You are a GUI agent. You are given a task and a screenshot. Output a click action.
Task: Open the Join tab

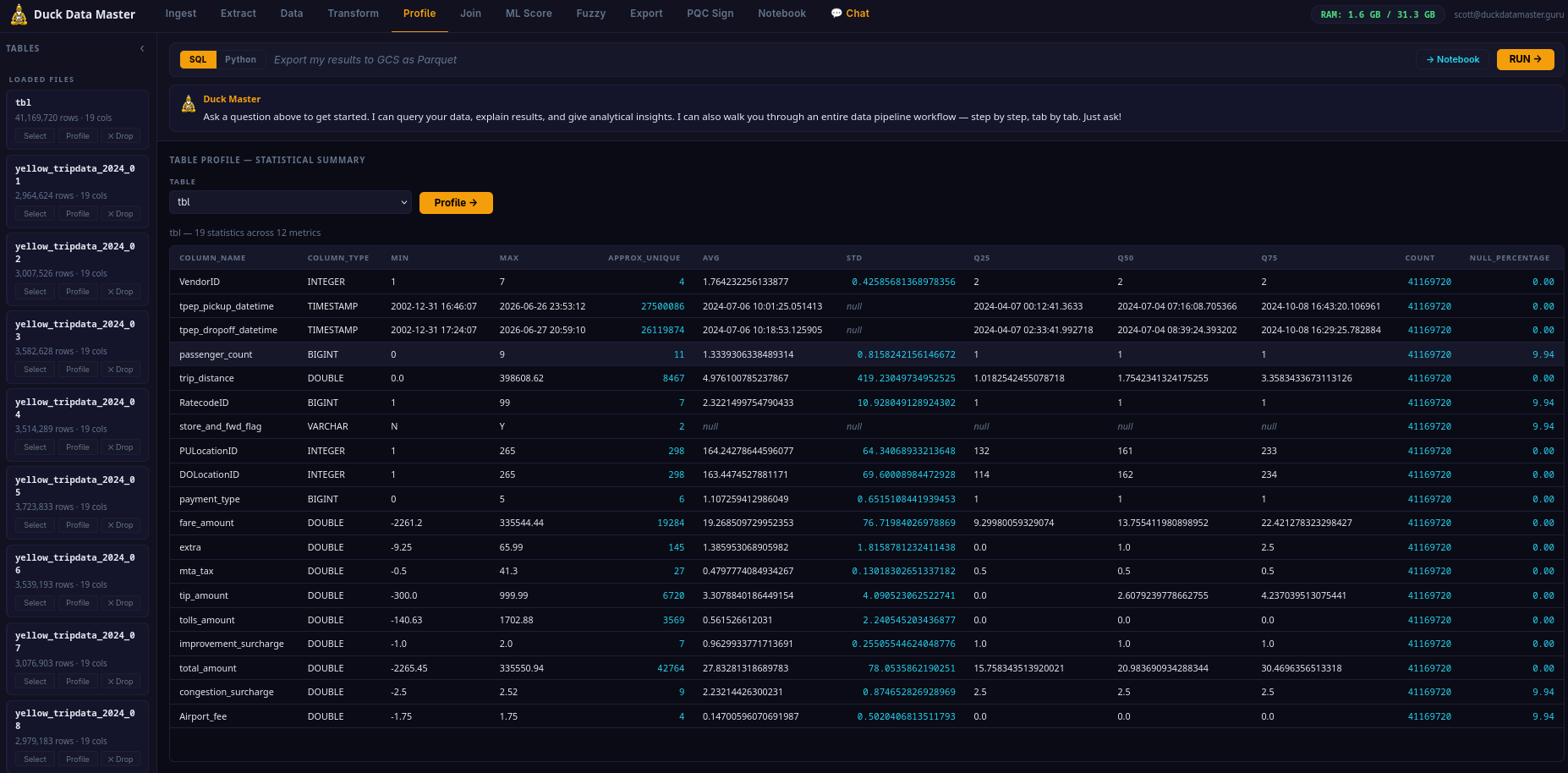coord(471,14)
